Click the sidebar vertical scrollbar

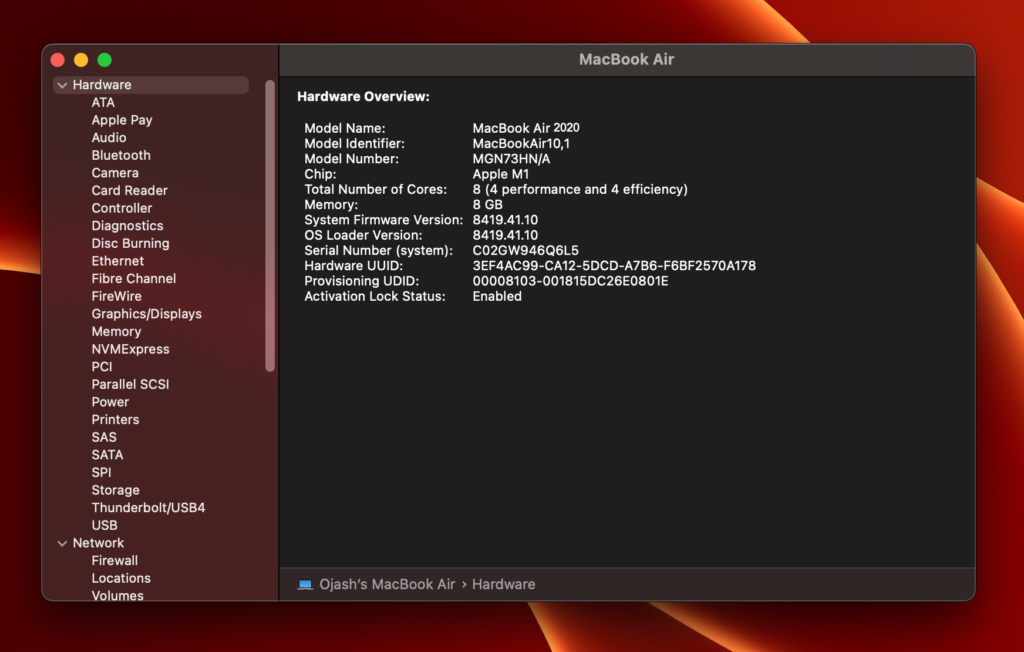coord(270,226)
